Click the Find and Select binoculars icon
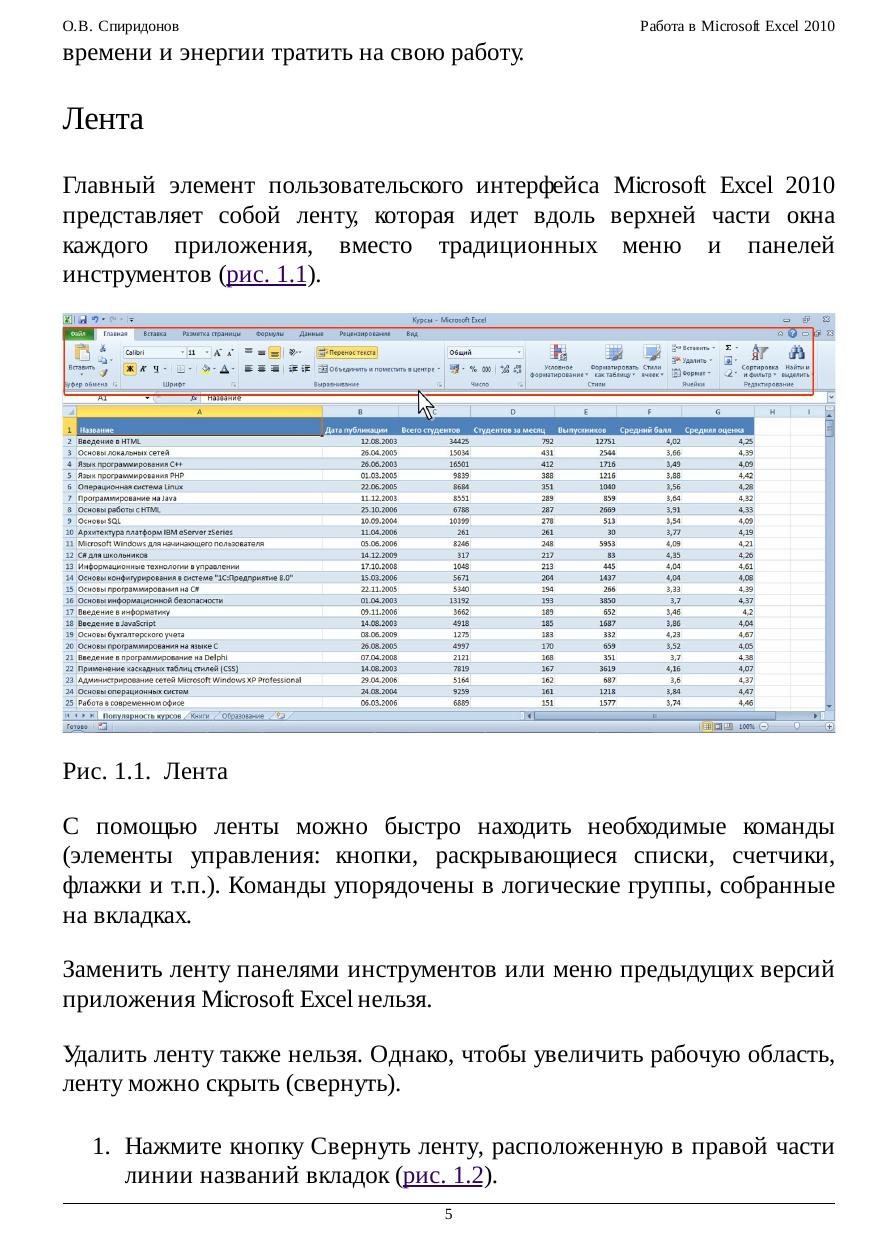Screen dimensions: 877x1241 click(797, 353)
